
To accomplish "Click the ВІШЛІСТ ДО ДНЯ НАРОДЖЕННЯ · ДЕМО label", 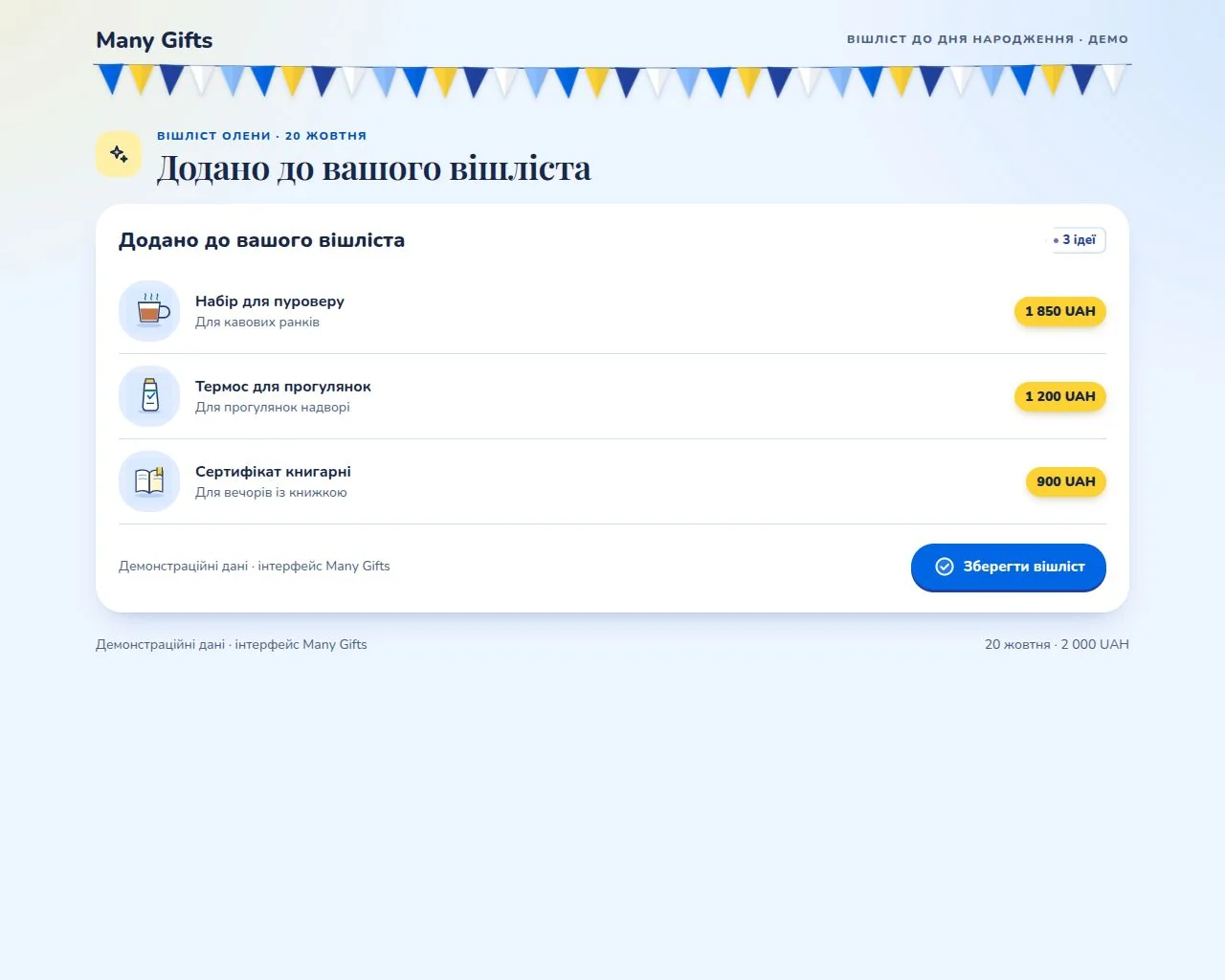I will [x=988, y=39].
